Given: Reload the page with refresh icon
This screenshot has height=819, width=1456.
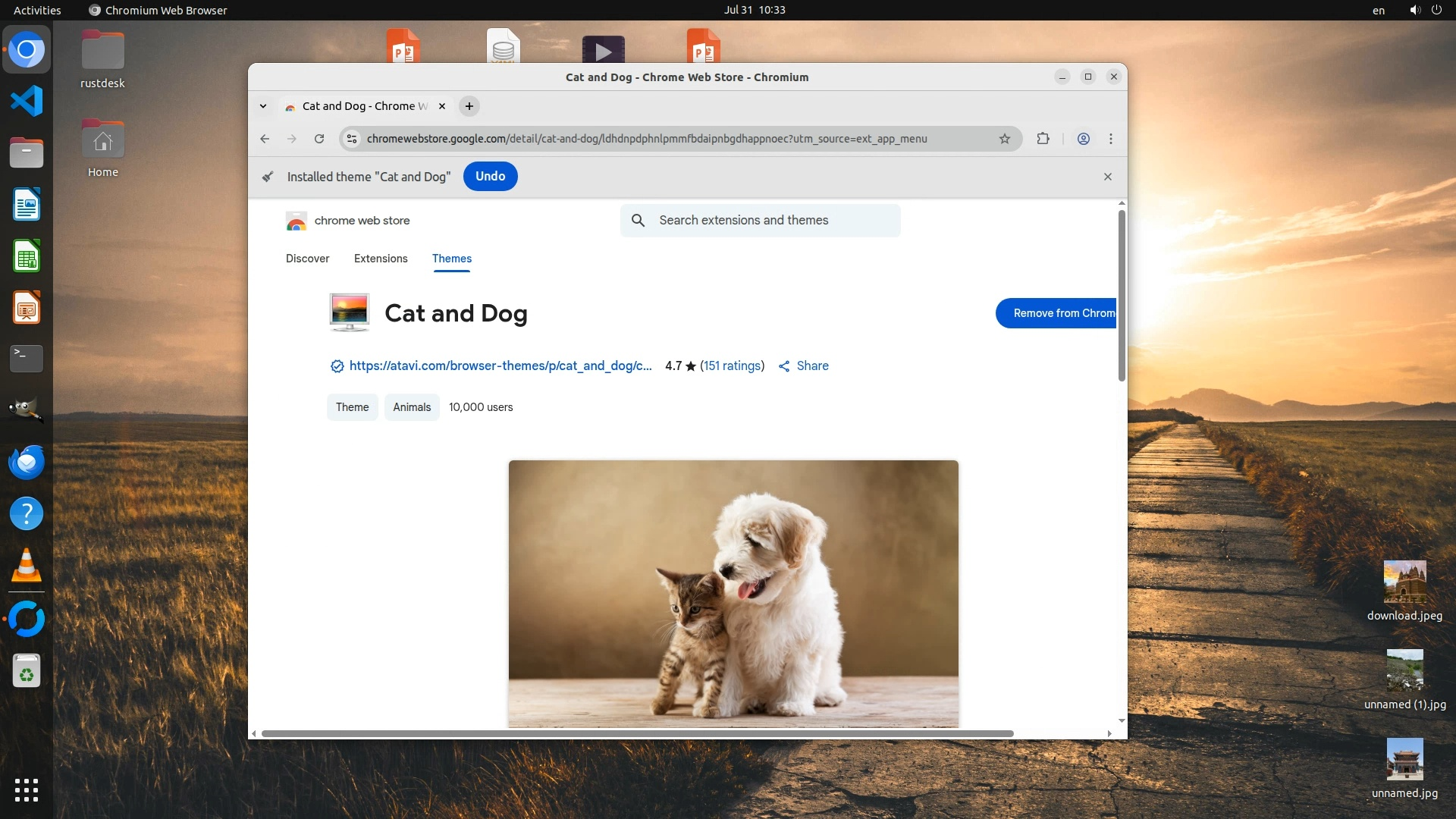Looking at the screenshot, I should [319, 139].
